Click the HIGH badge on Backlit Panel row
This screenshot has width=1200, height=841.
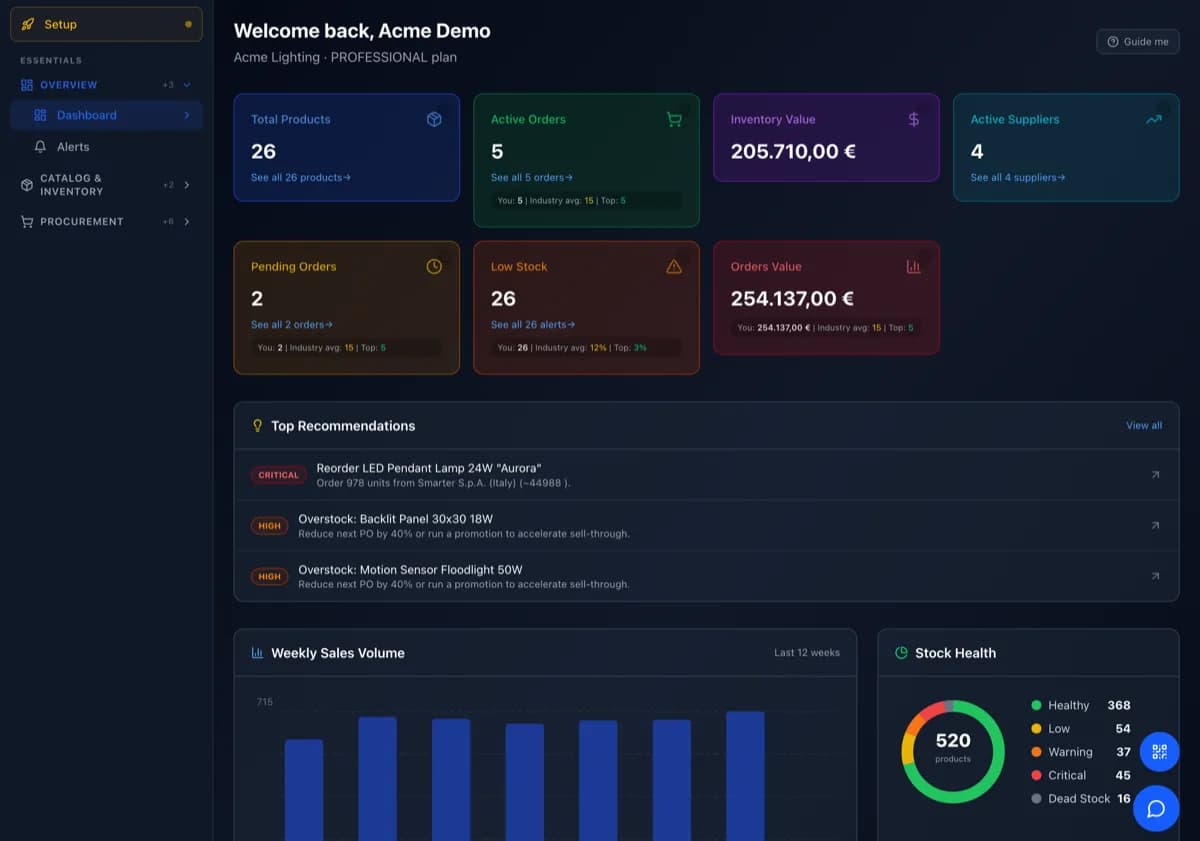[x=270, y=526]
